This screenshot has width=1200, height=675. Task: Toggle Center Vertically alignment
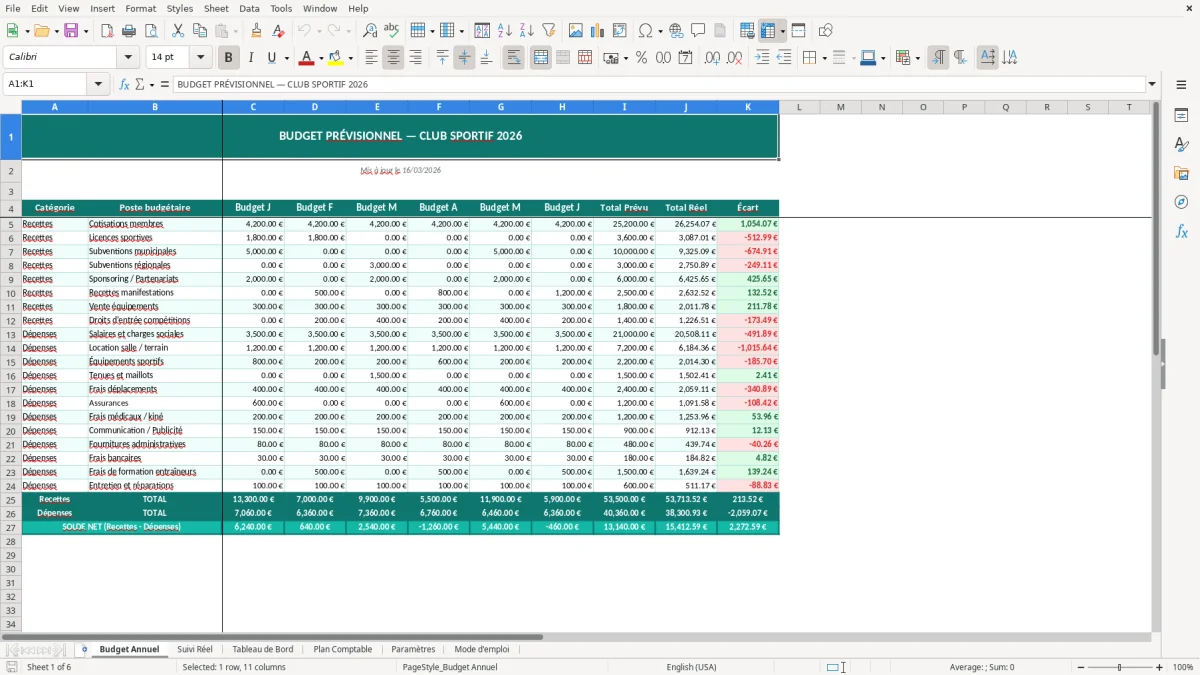pos(464,58)
